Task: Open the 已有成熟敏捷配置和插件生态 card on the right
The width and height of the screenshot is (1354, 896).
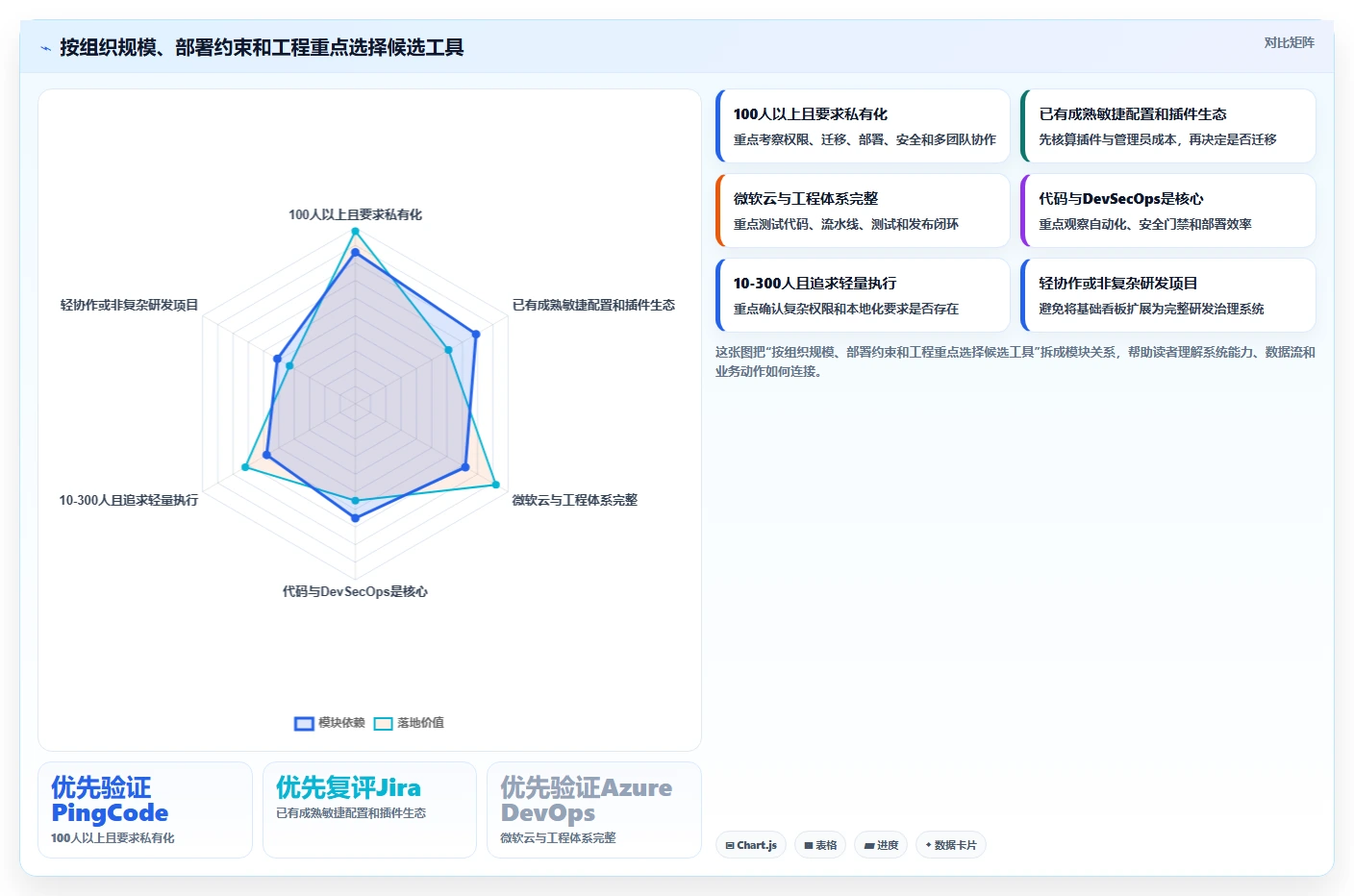Action: 1167,126
